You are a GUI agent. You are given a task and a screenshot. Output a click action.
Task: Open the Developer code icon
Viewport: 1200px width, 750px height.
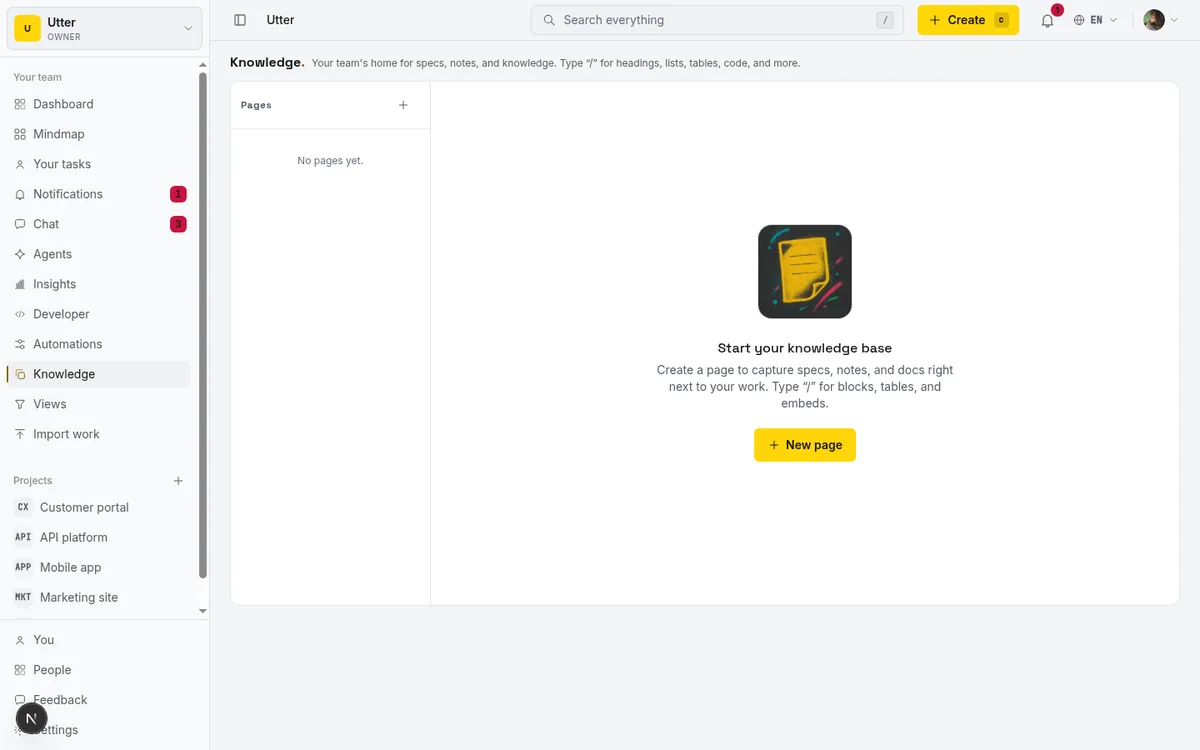pos(20,314)
